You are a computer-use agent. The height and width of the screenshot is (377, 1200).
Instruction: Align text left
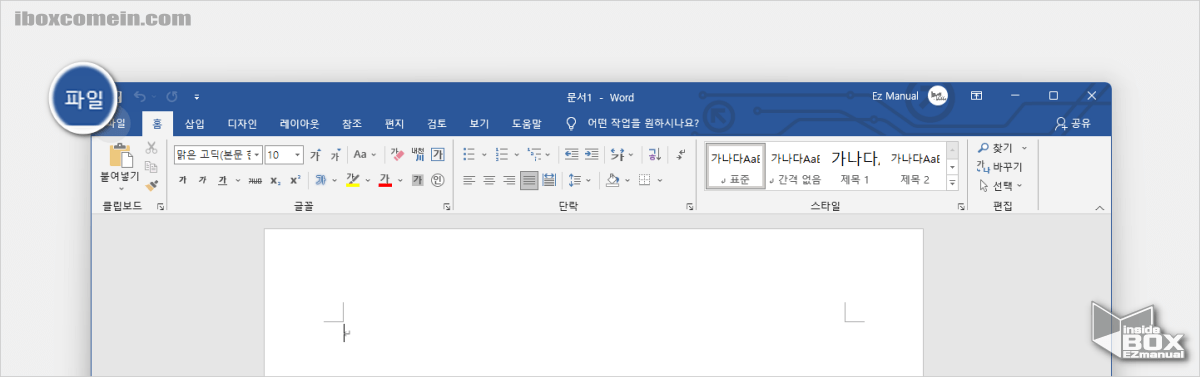pos(468,180)
